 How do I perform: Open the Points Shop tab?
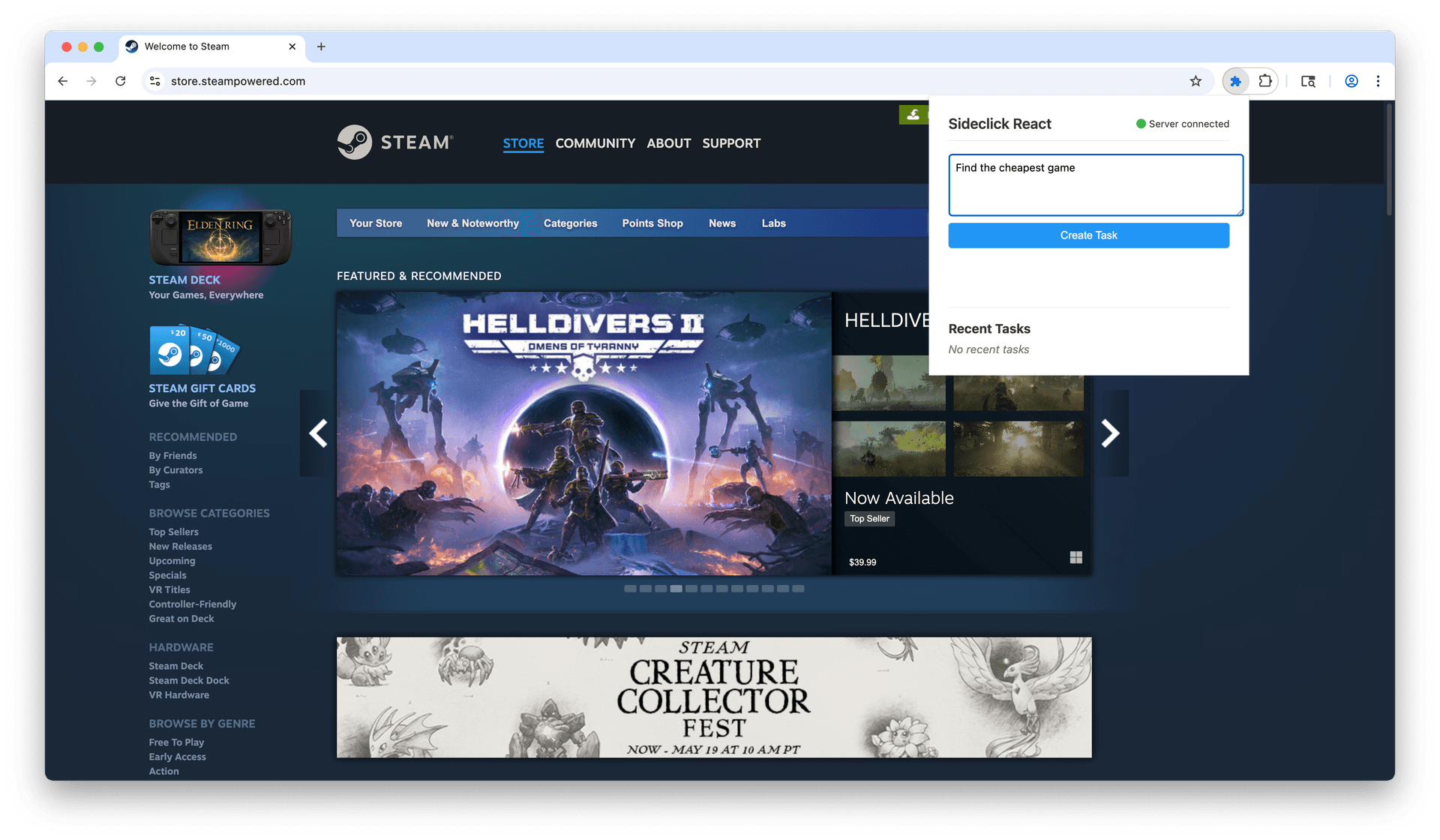652,223
